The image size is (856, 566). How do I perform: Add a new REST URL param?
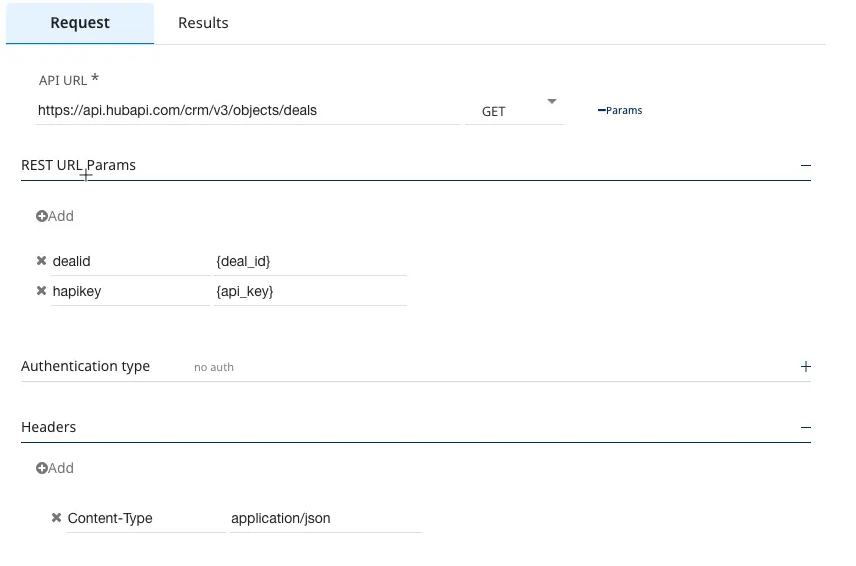point(55,216)
